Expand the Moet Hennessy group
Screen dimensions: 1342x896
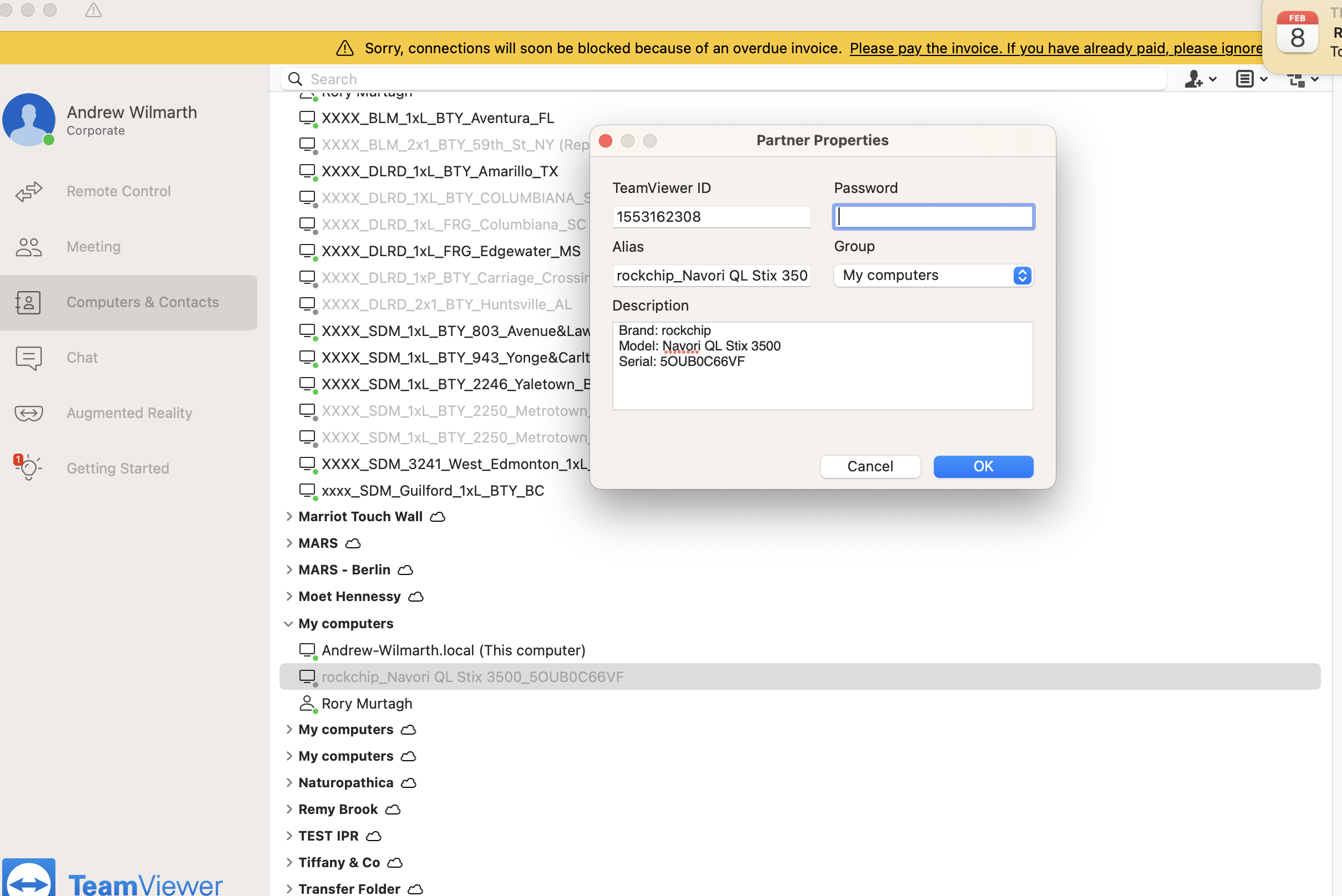[289, 597]
